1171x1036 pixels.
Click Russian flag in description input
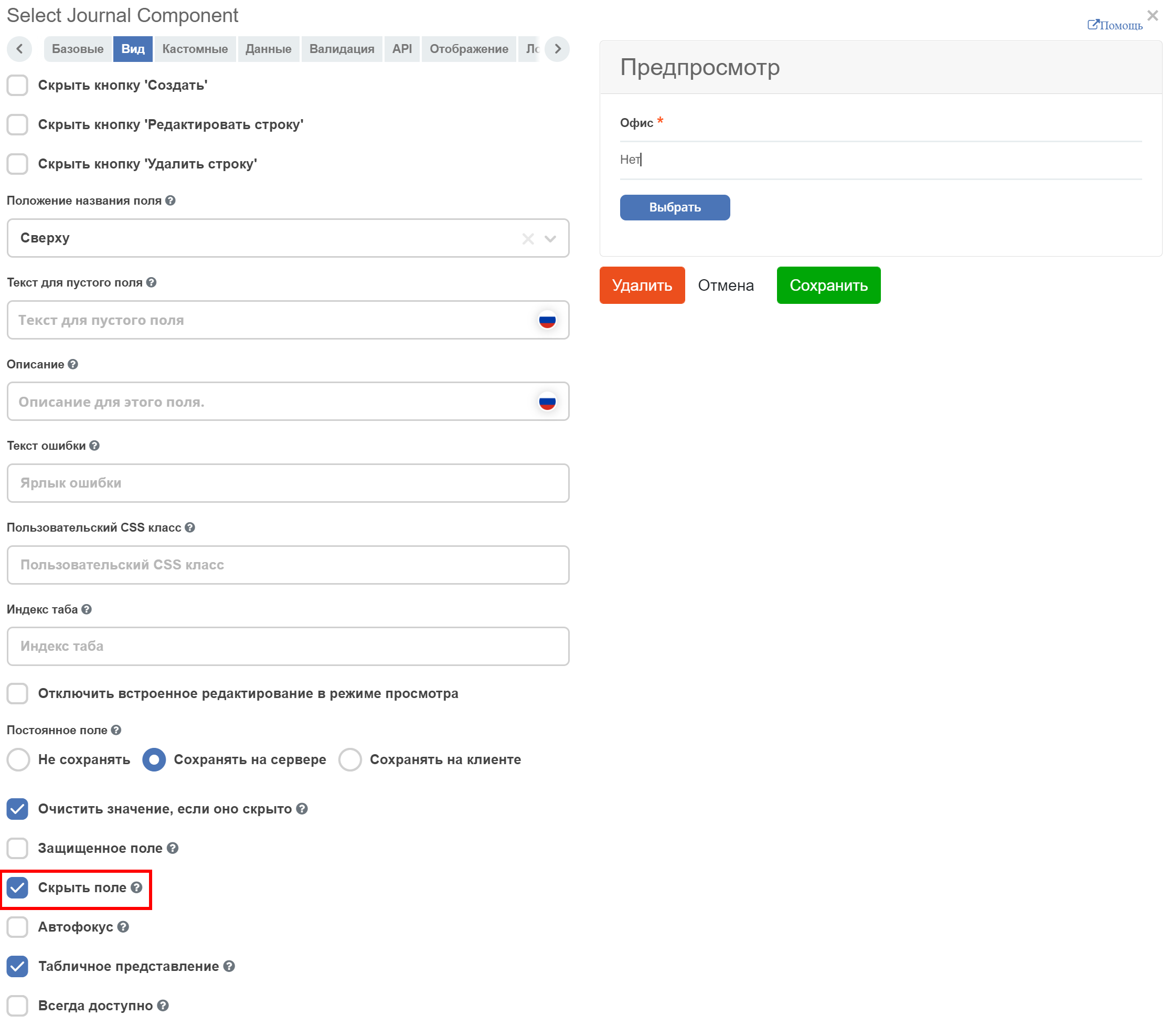pyautogui.click(x=547, y=402)
